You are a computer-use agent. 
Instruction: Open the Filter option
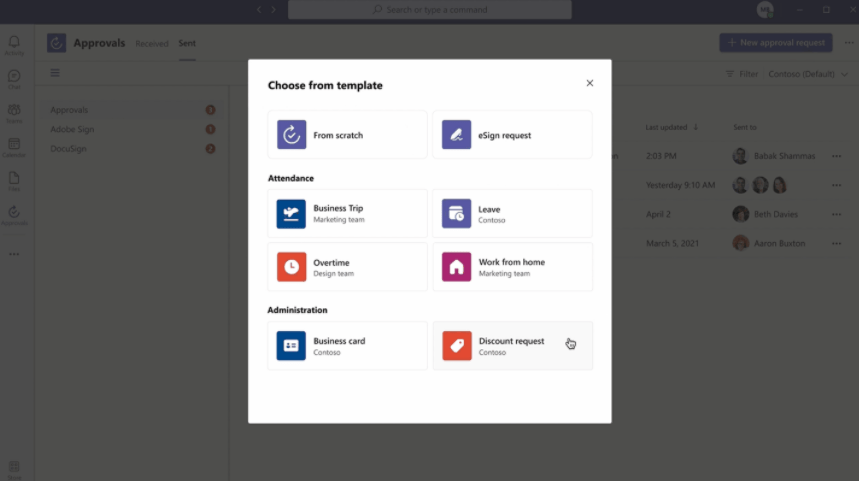(x=741, y=74)
